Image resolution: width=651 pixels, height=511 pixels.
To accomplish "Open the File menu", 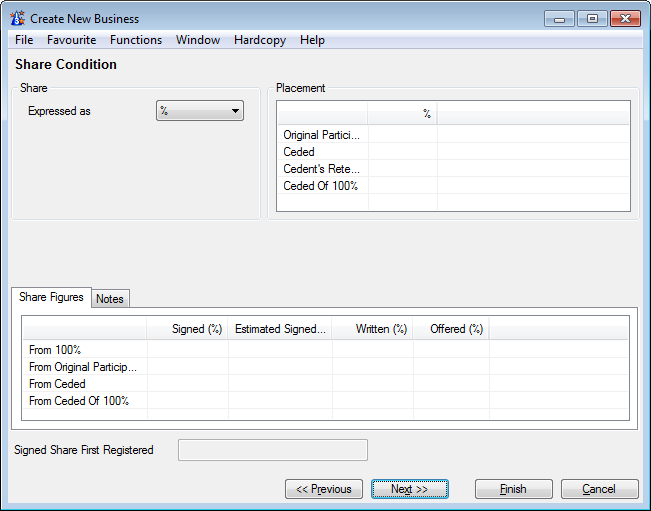I will point(24,40).
